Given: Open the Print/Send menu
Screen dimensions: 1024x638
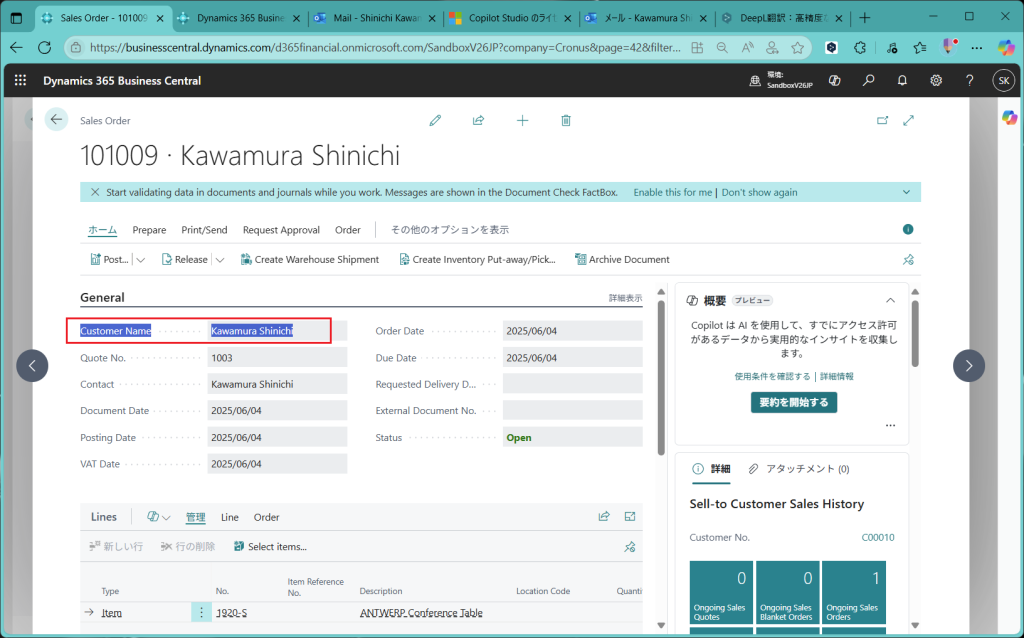Looking at the screenshot, I should [x=204, y=230].
